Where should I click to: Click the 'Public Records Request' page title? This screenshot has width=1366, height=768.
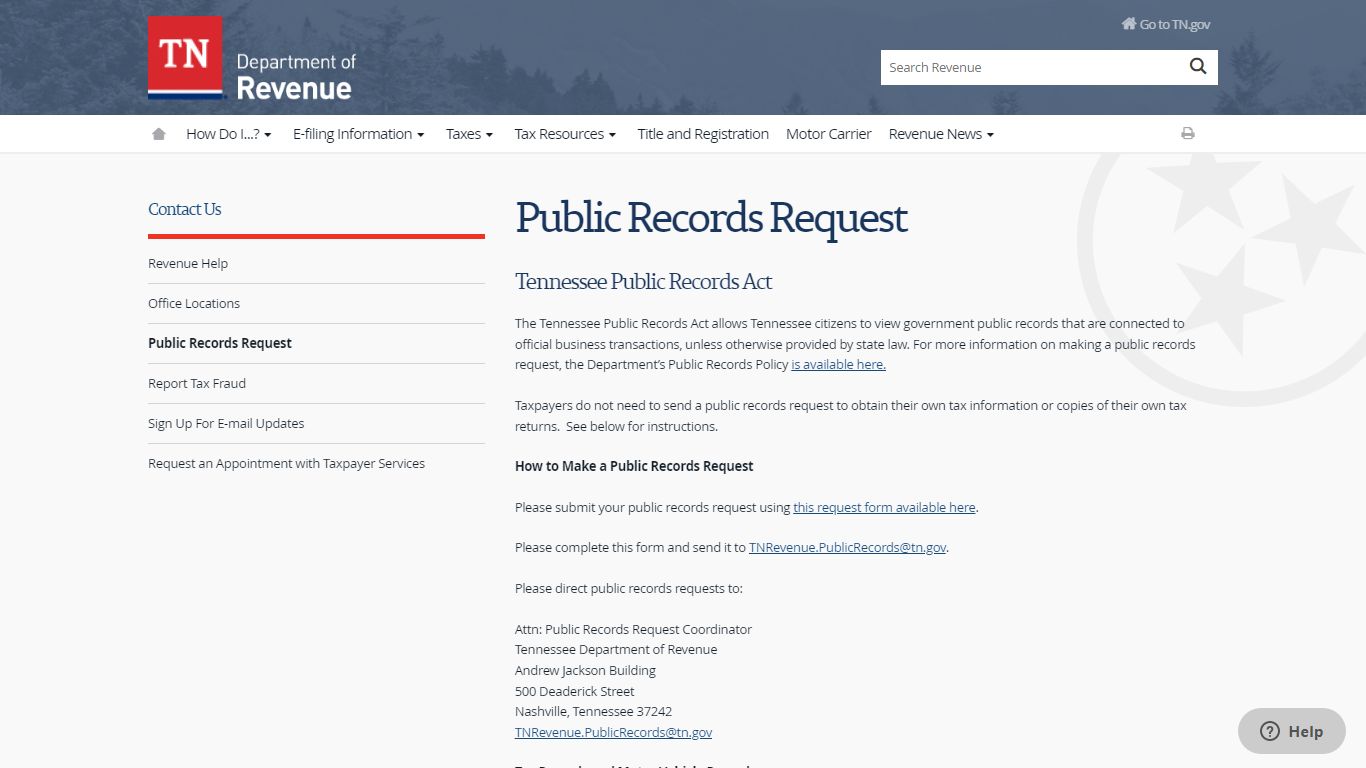coord(711,219)
